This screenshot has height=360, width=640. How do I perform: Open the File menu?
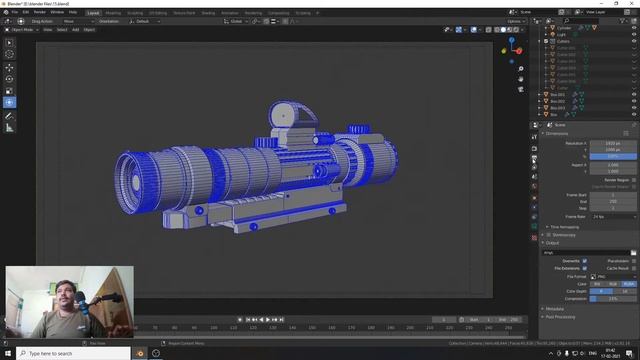click(x=15, y=12)
